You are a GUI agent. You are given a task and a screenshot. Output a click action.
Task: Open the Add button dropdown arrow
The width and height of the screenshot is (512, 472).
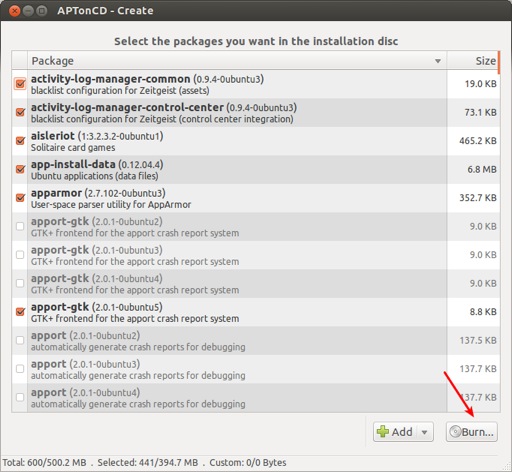[424, 432]
